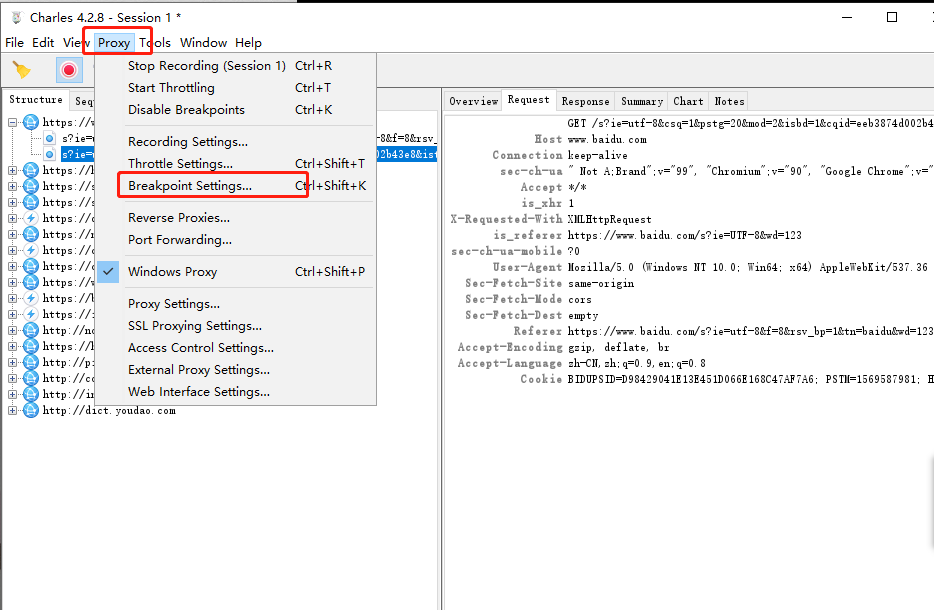
Task: Select the partially hidden Sequence tab
Action: pyautogui.click(x=84, y=101)
